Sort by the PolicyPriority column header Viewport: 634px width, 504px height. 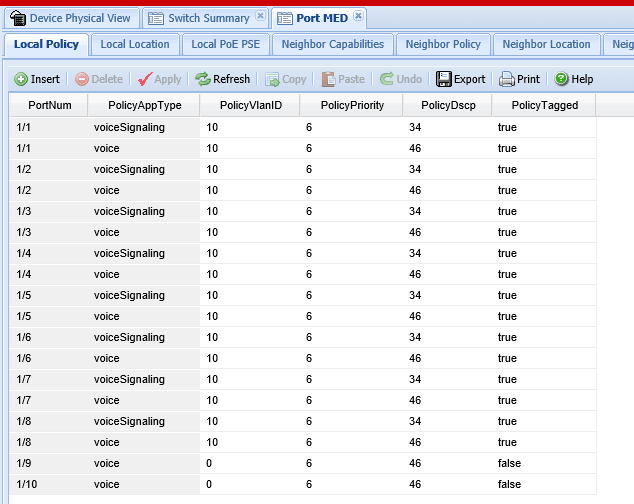pos(352,105)
